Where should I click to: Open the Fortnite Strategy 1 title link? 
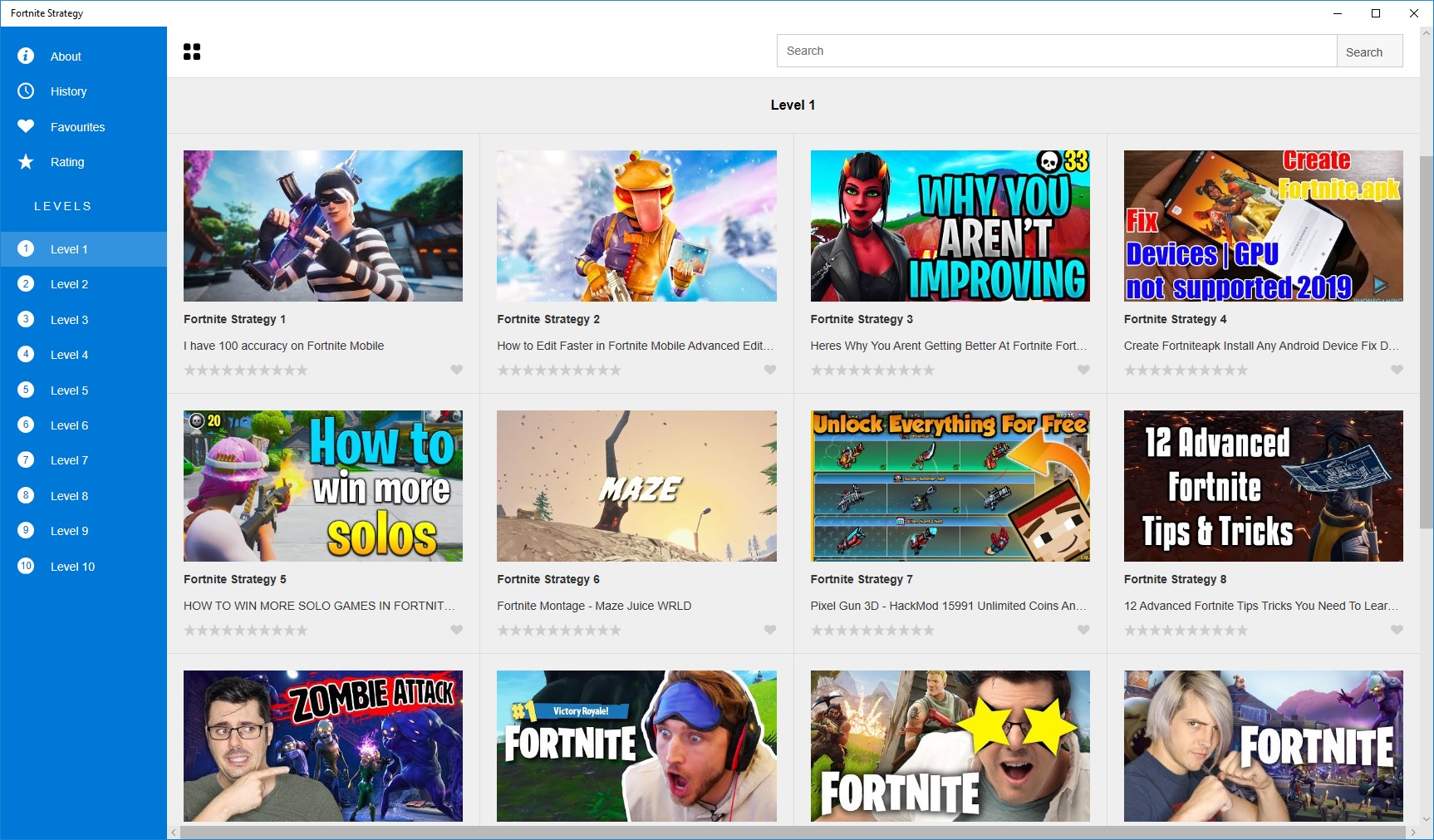coord(234,319)
